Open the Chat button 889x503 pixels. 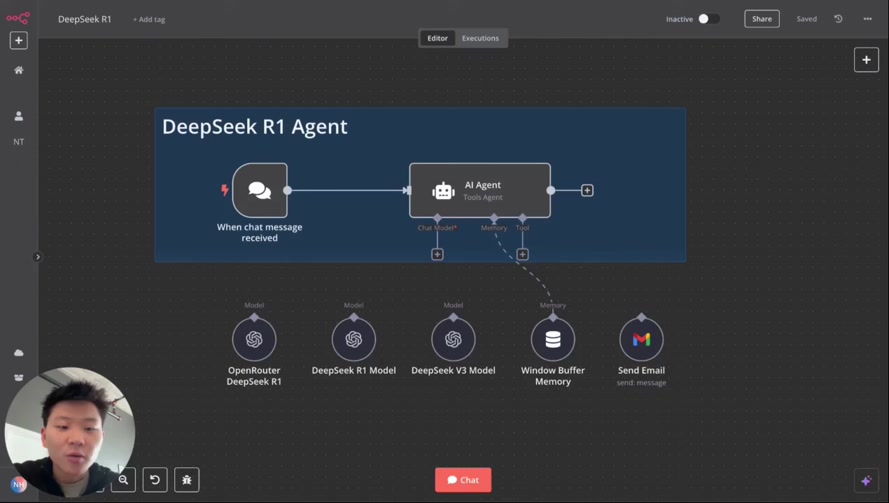463,480
